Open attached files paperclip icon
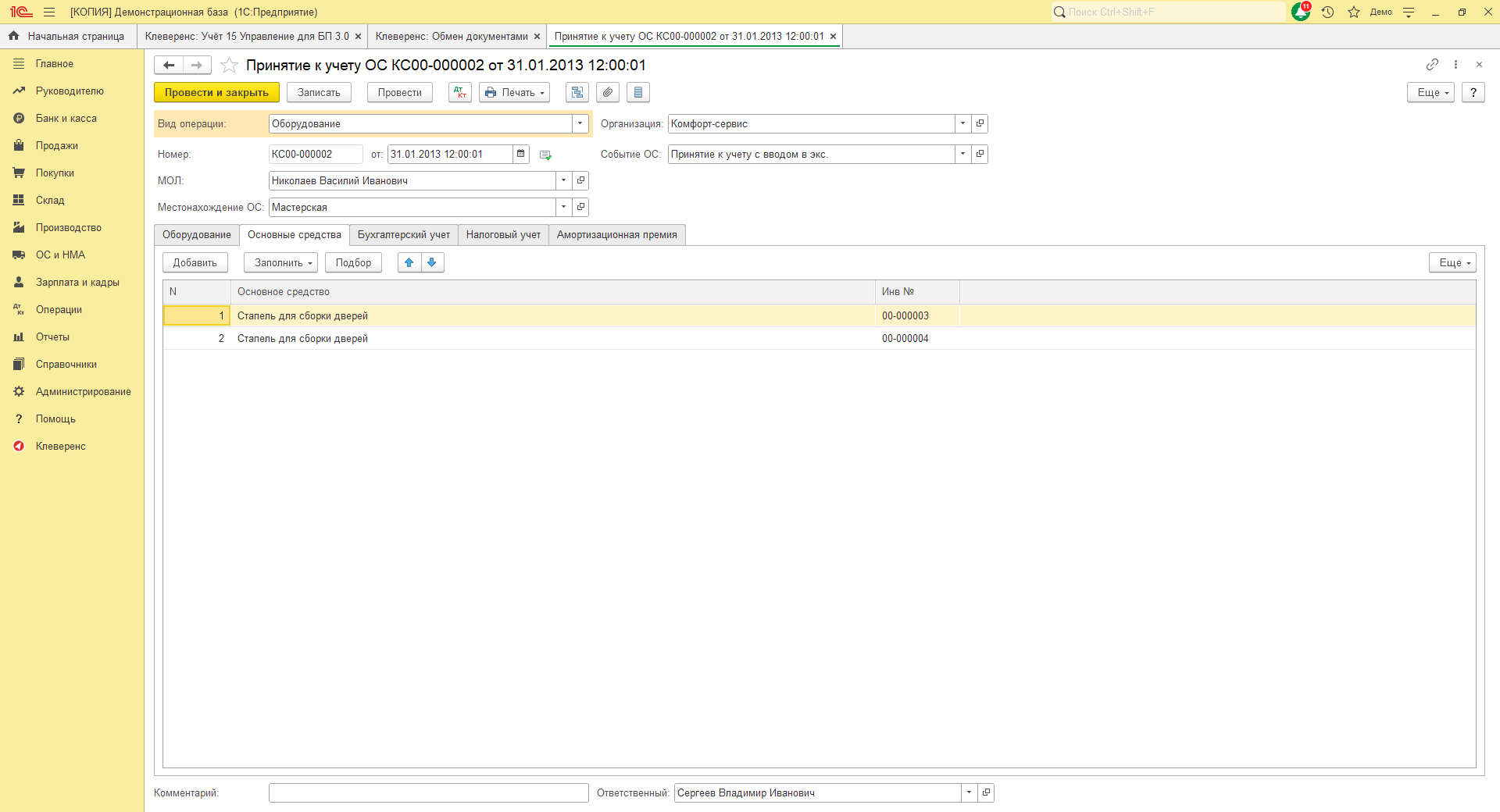The width and height of the screenshot is (1500, 812). (x=608, y=92)
